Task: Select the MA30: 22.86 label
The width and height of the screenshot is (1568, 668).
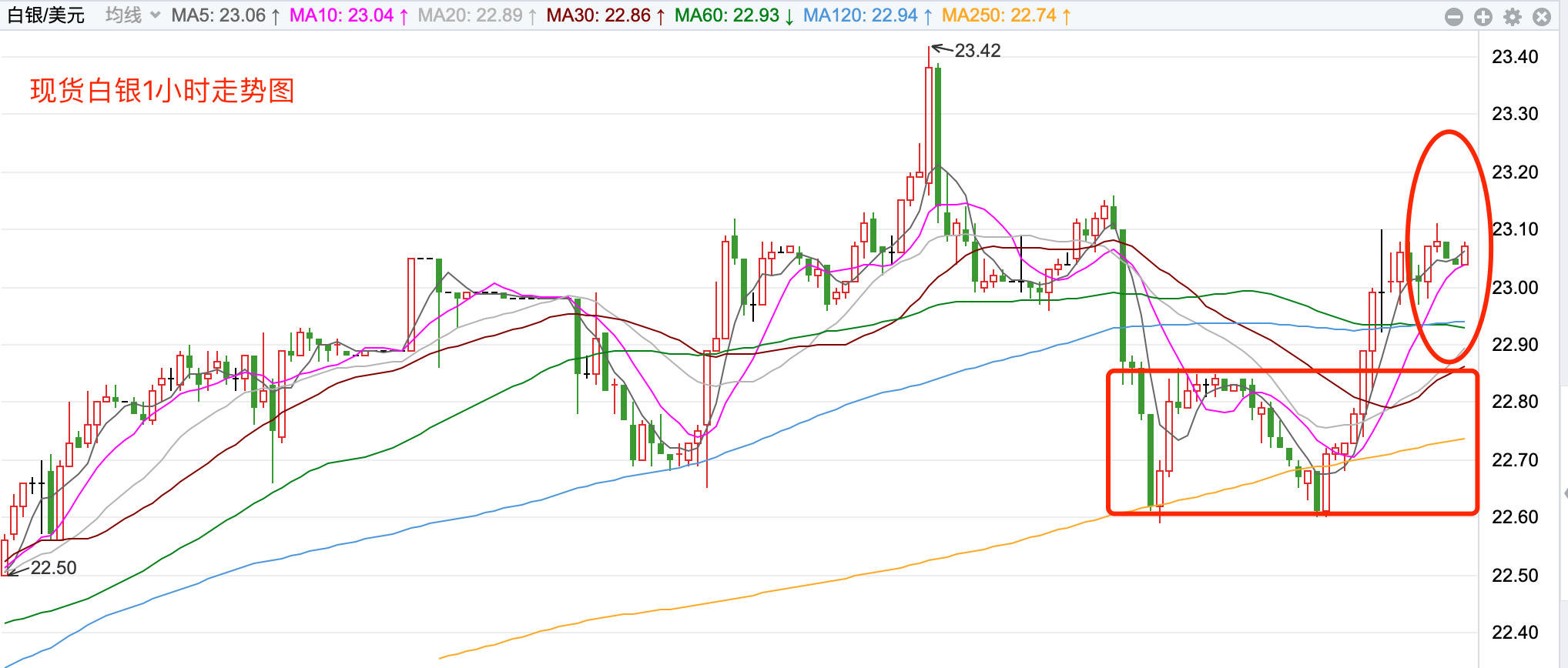Action: [606, 15]
